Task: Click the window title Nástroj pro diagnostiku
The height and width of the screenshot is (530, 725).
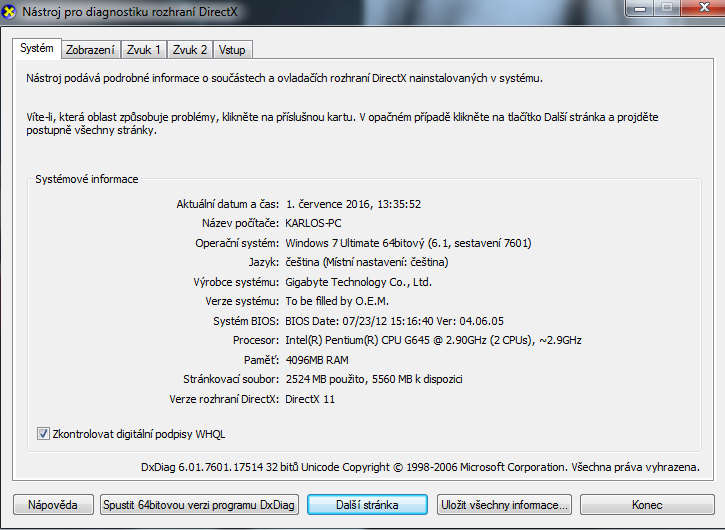Action: 130,12
